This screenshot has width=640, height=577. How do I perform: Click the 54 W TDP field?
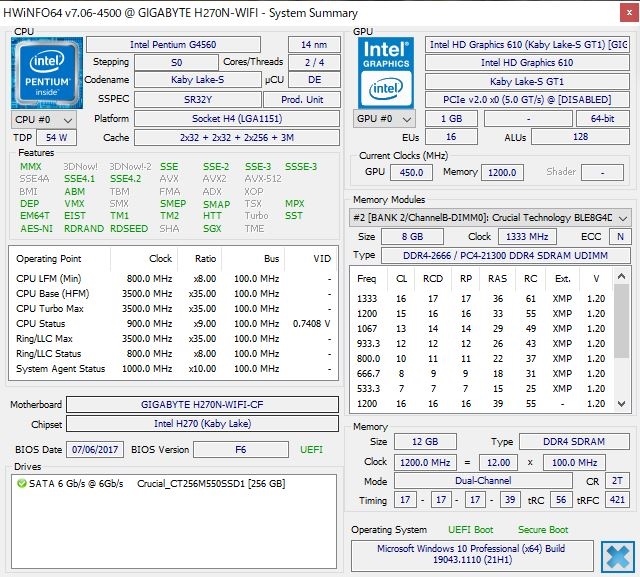(56, 138)
